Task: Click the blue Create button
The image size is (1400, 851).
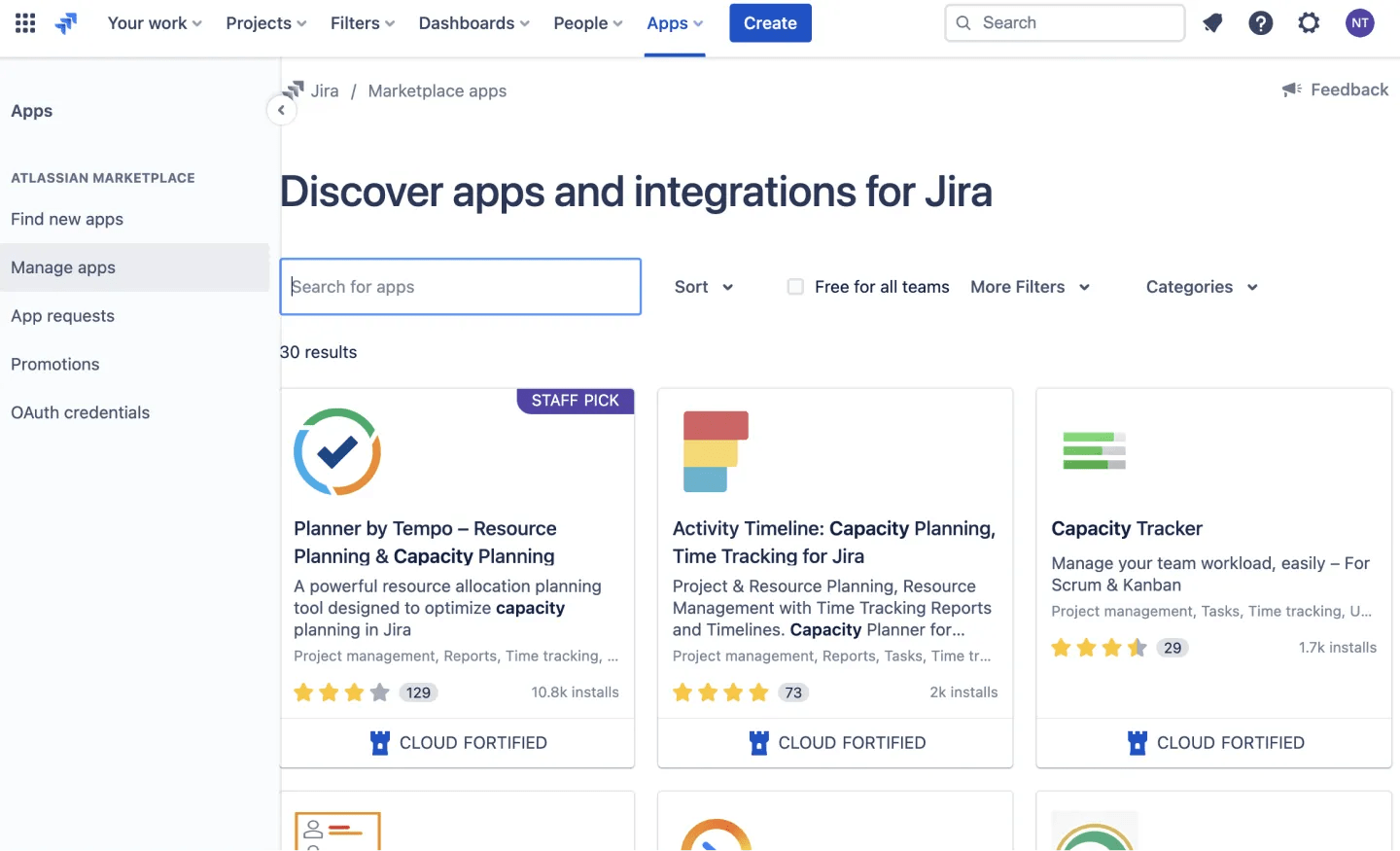Action: (770, 22)
